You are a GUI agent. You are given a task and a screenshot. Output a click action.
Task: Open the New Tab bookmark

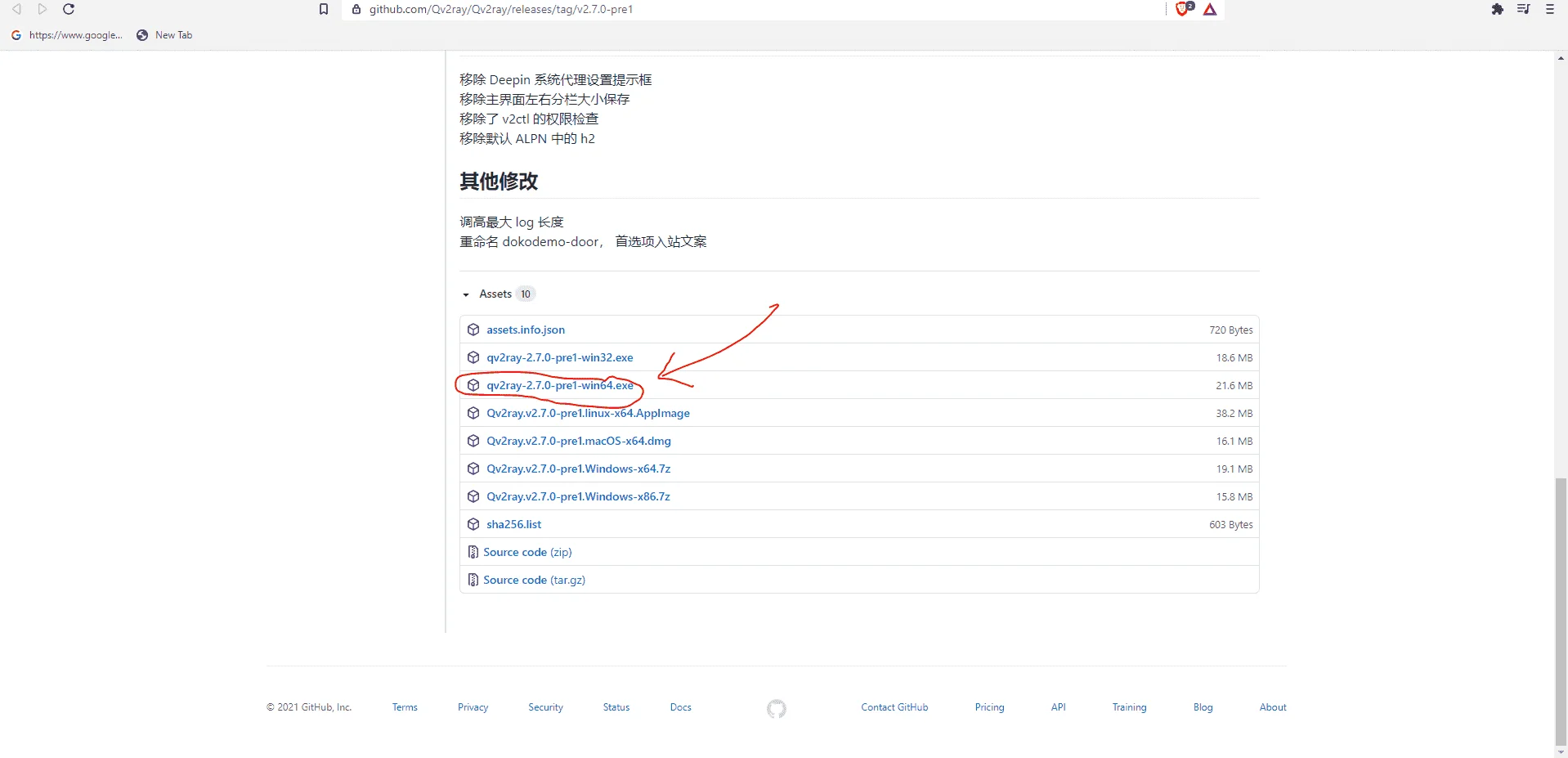point(164,35)
